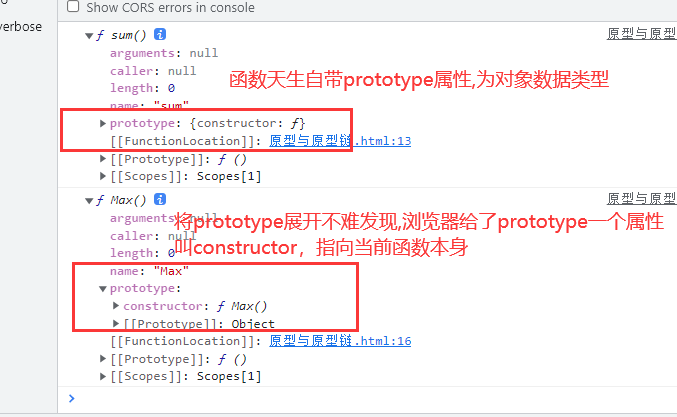Screen dimensions: 677x417
Task: Click the info icon next to sum()
Action: 160,34
